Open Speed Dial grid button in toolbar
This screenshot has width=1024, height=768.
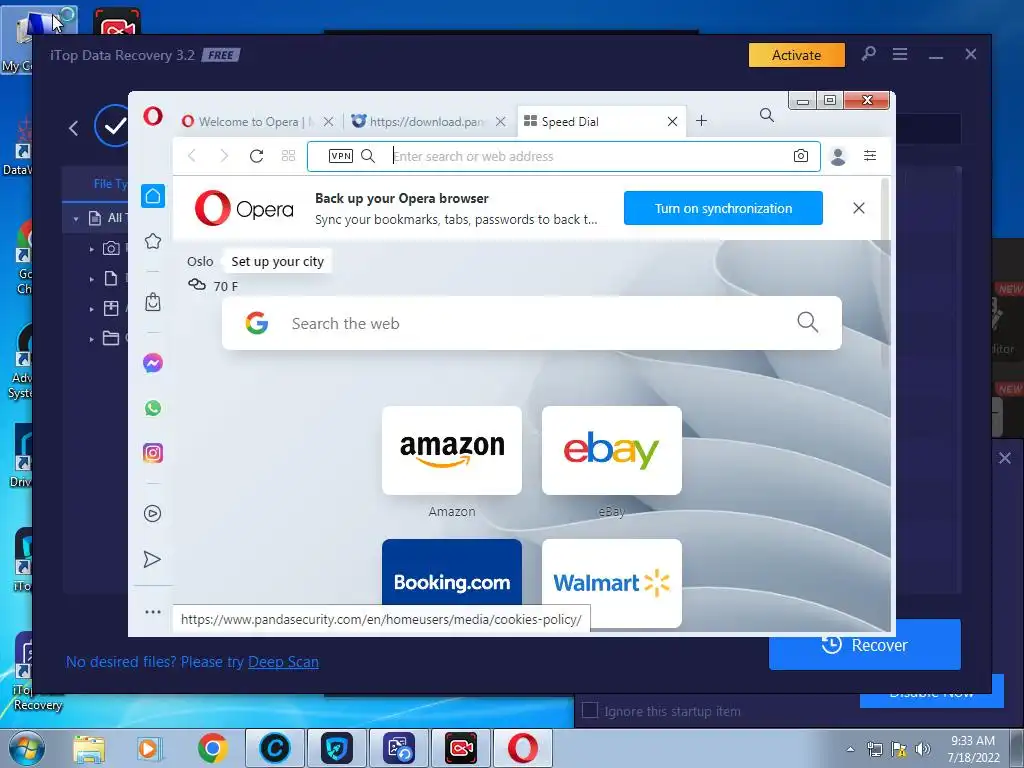[289, 156]
